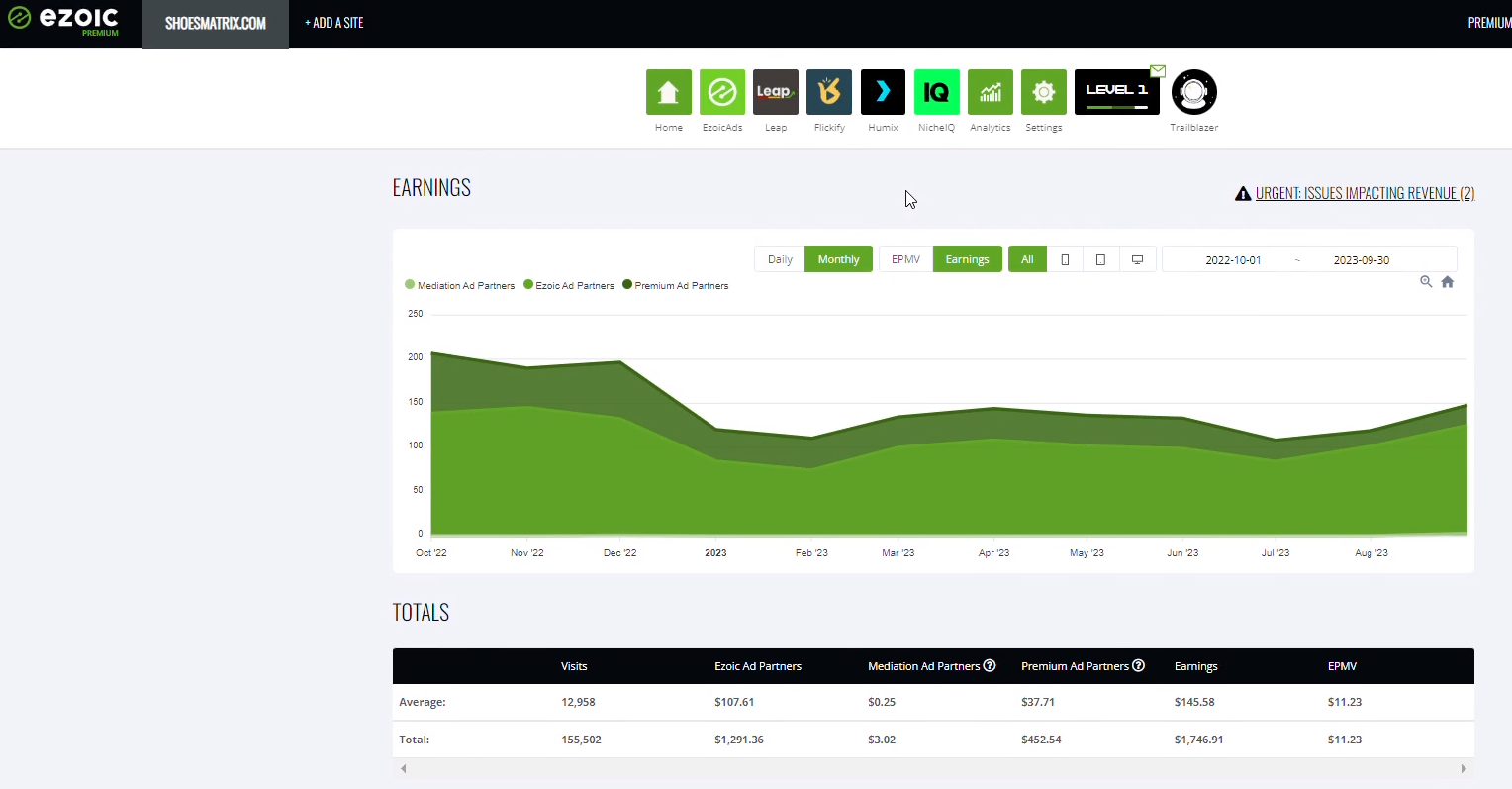
Task: Open the Home icon
Action: pos(669,92)
